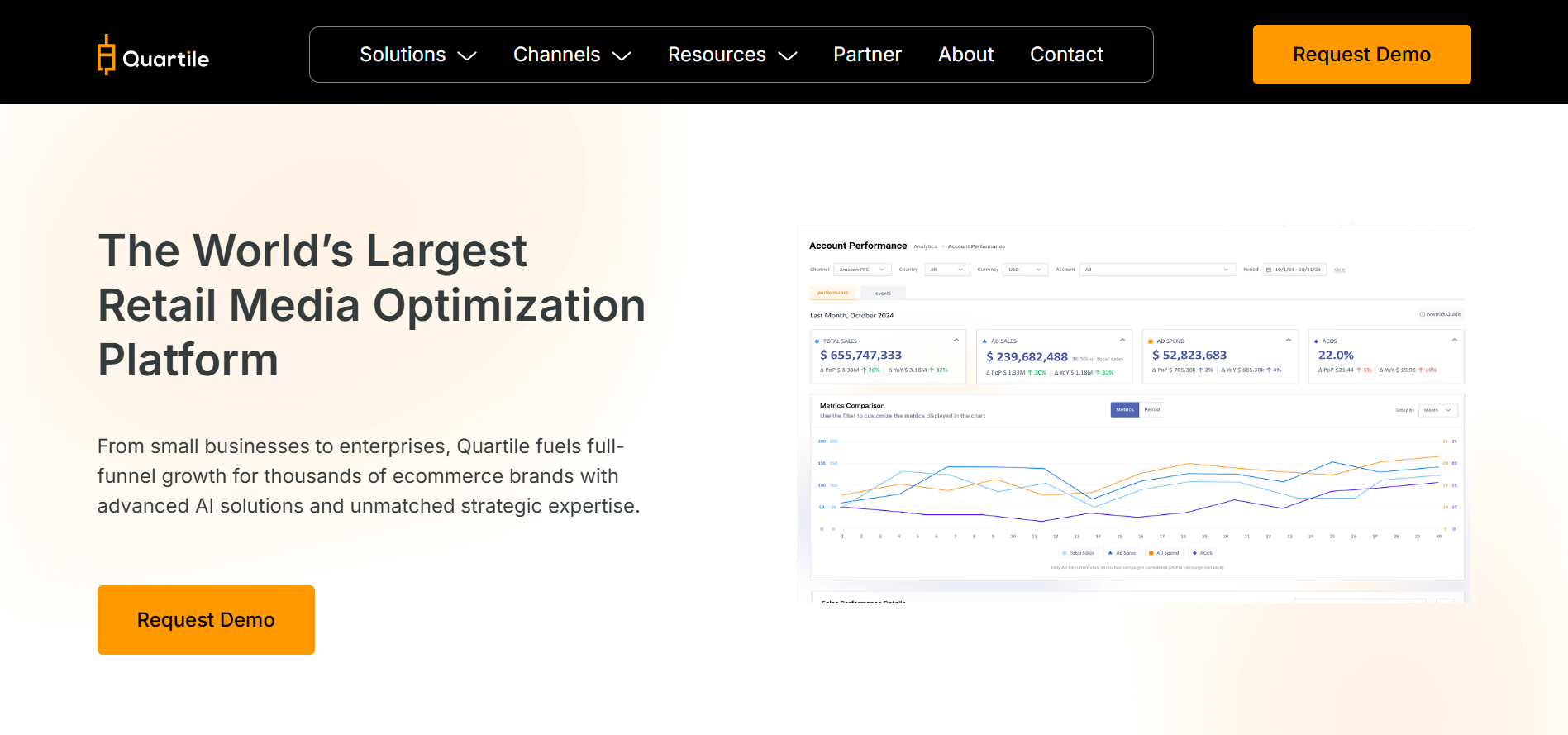Viewport: 1568px width, 735px height.
Task: Click the chevron arrow next to Solutions
Action: [x=467, y=55]
